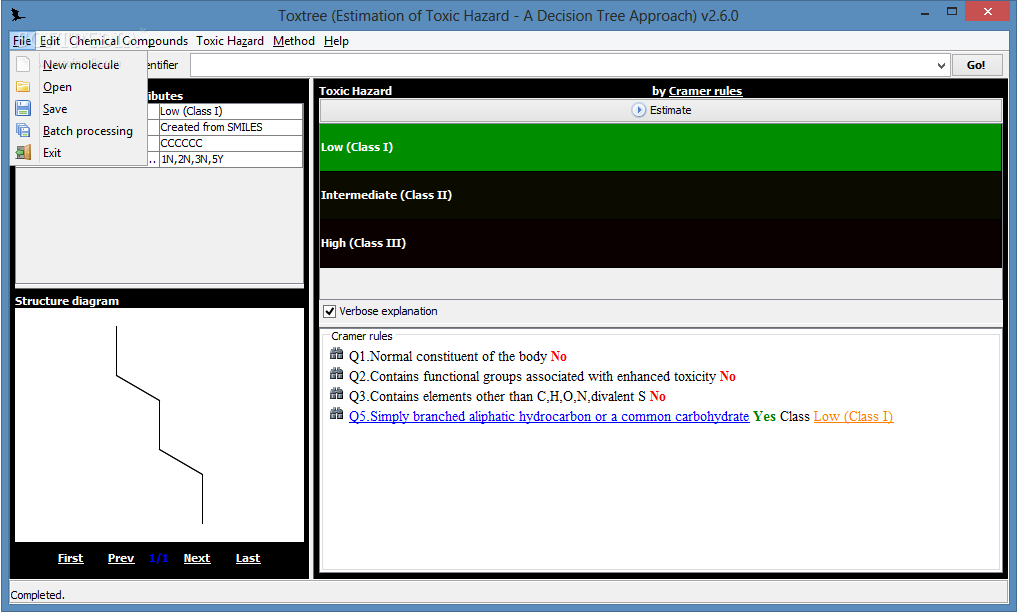Select the 'CCCCCC' SMILES cell
Screen dimensions: 1017x612
(230, 143)
